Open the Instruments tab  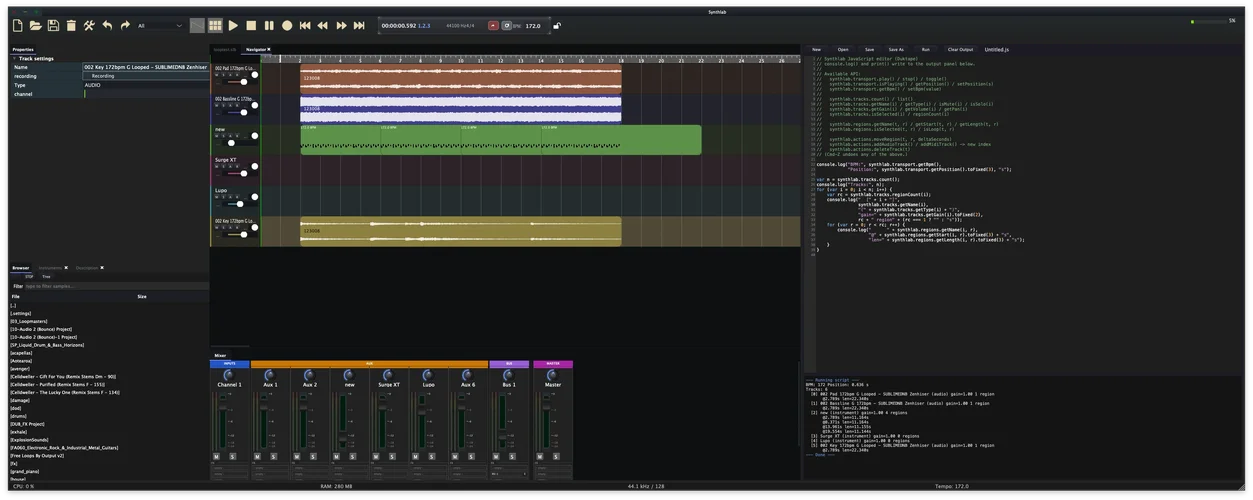50,268
